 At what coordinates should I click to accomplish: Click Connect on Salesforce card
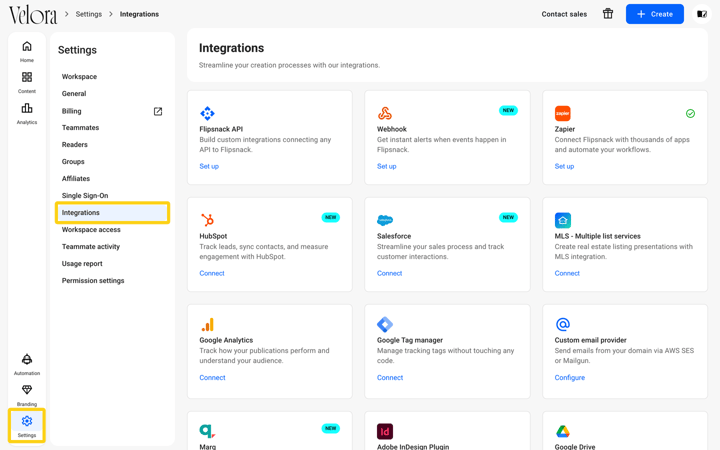[x=389, y=273]
